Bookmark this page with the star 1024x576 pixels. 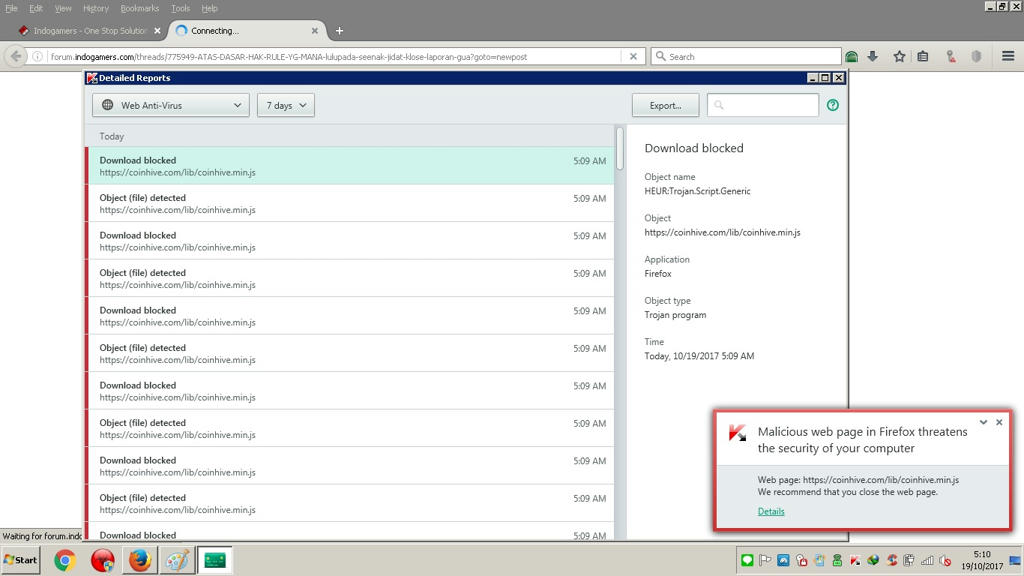tap(899, 57)
